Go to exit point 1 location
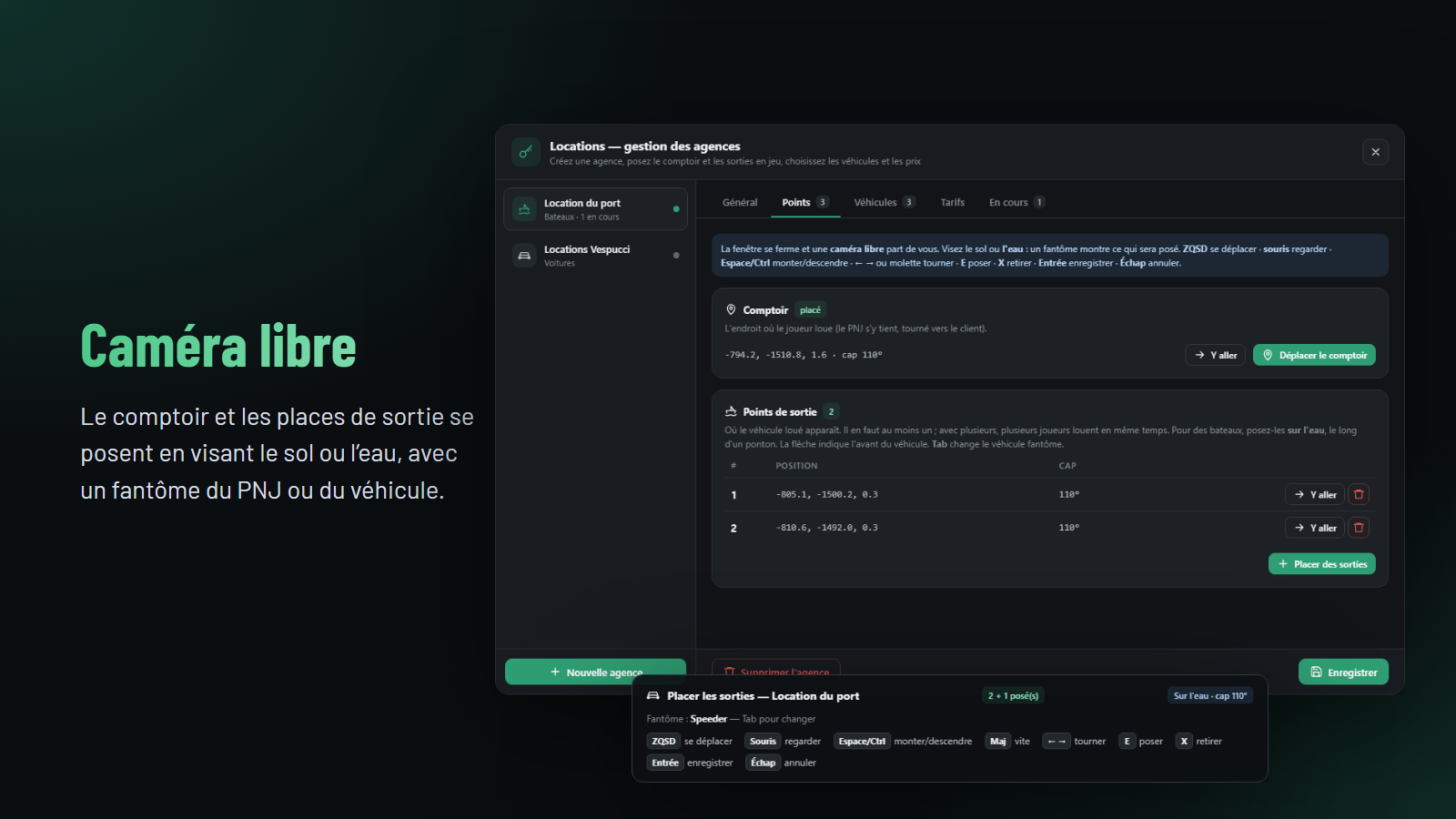This screenshot has width=1456, height=819. coord(1315,495)
